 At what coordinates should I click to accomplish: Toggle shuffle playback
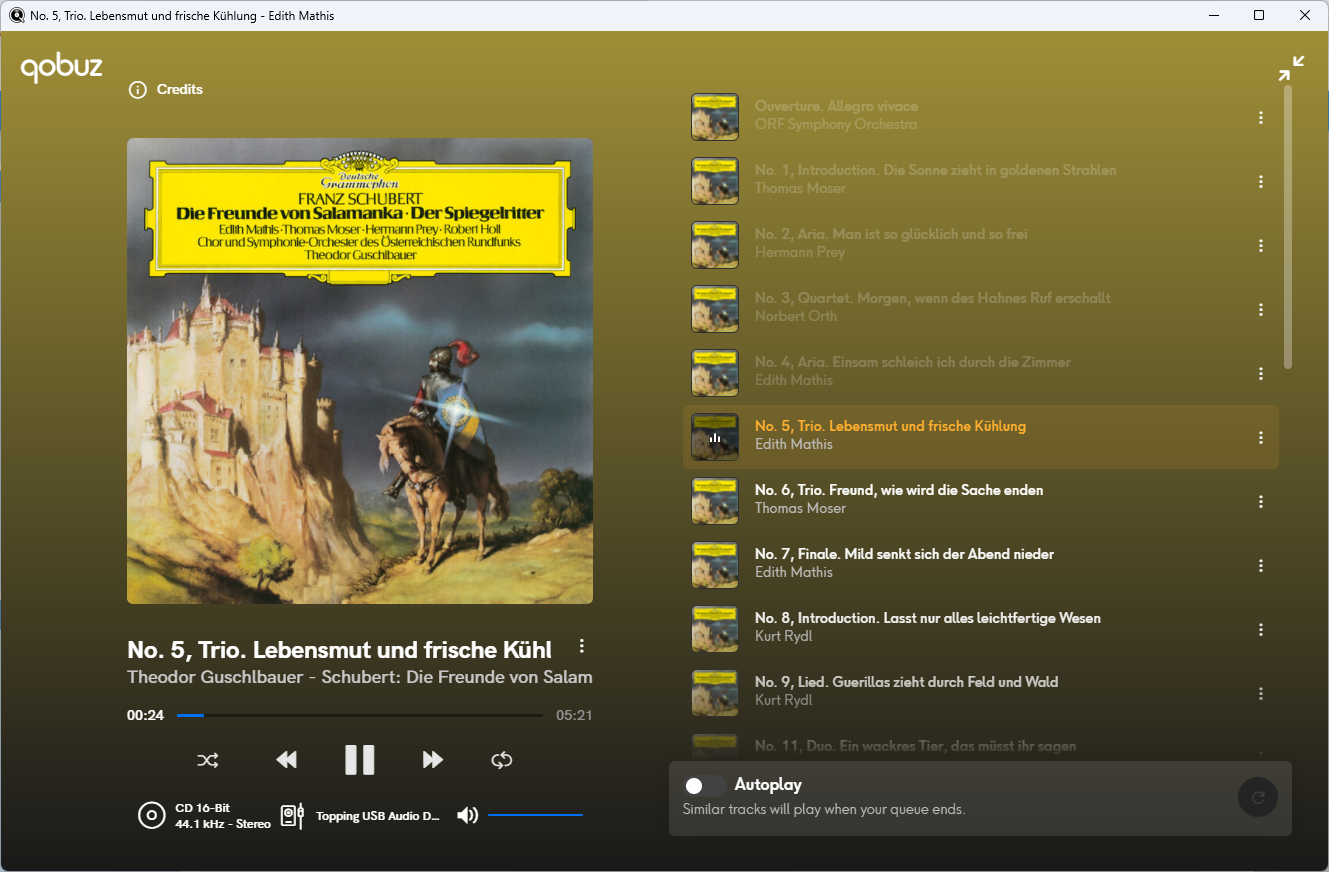[x=208, y=760]
